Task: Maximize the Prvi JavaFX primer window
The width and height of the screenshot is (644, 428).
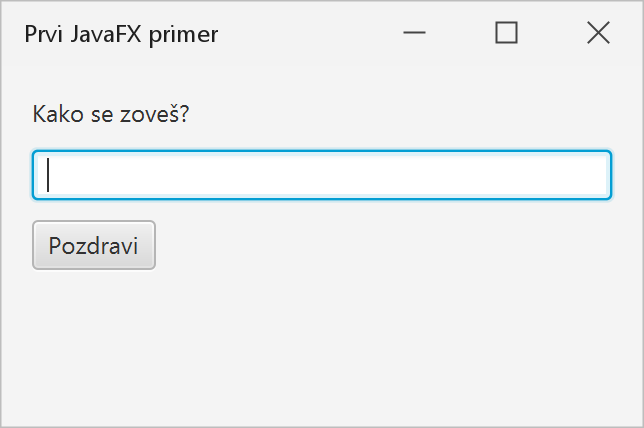Action: pos(506,33)
